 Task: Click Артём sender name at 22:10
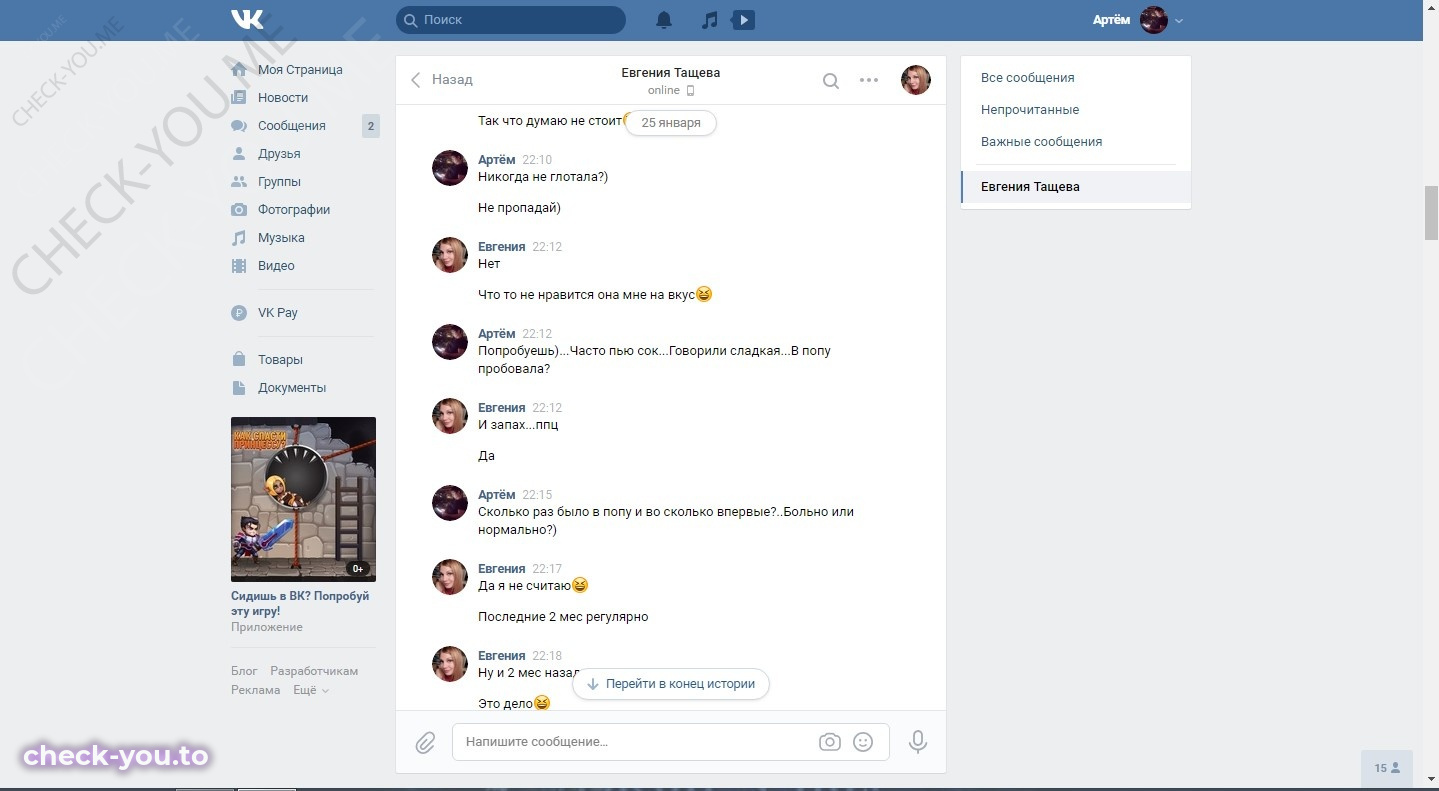(497, 160)
